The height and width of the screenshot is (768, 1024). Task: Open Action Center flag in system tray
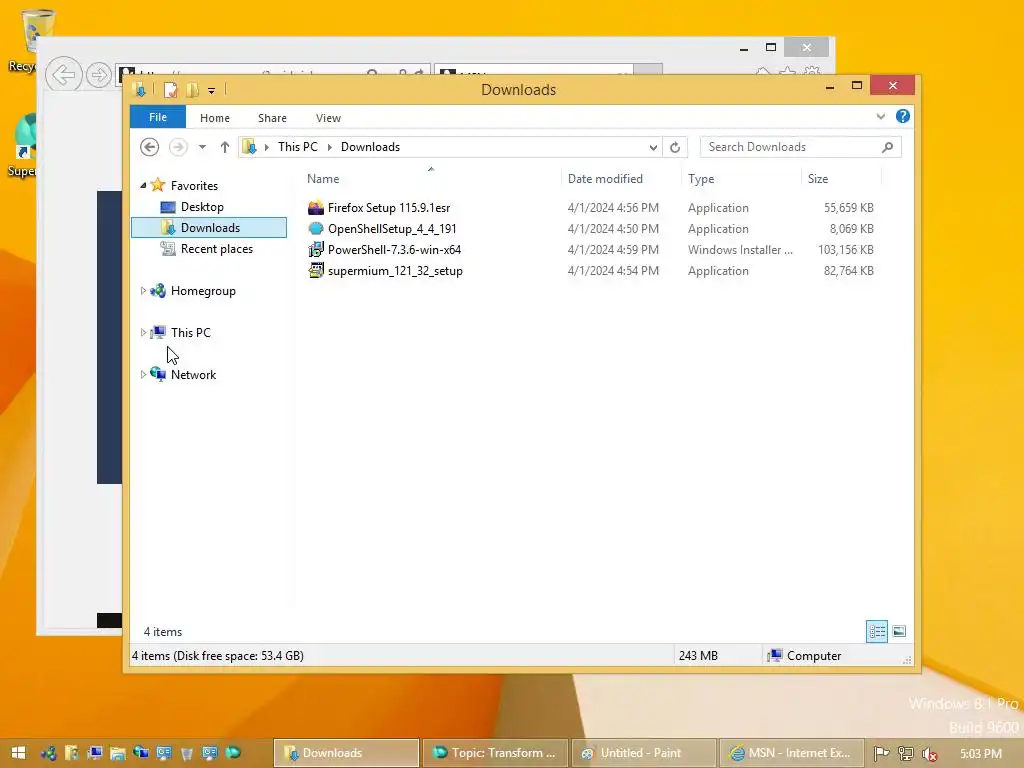click(x=881, y=754)
